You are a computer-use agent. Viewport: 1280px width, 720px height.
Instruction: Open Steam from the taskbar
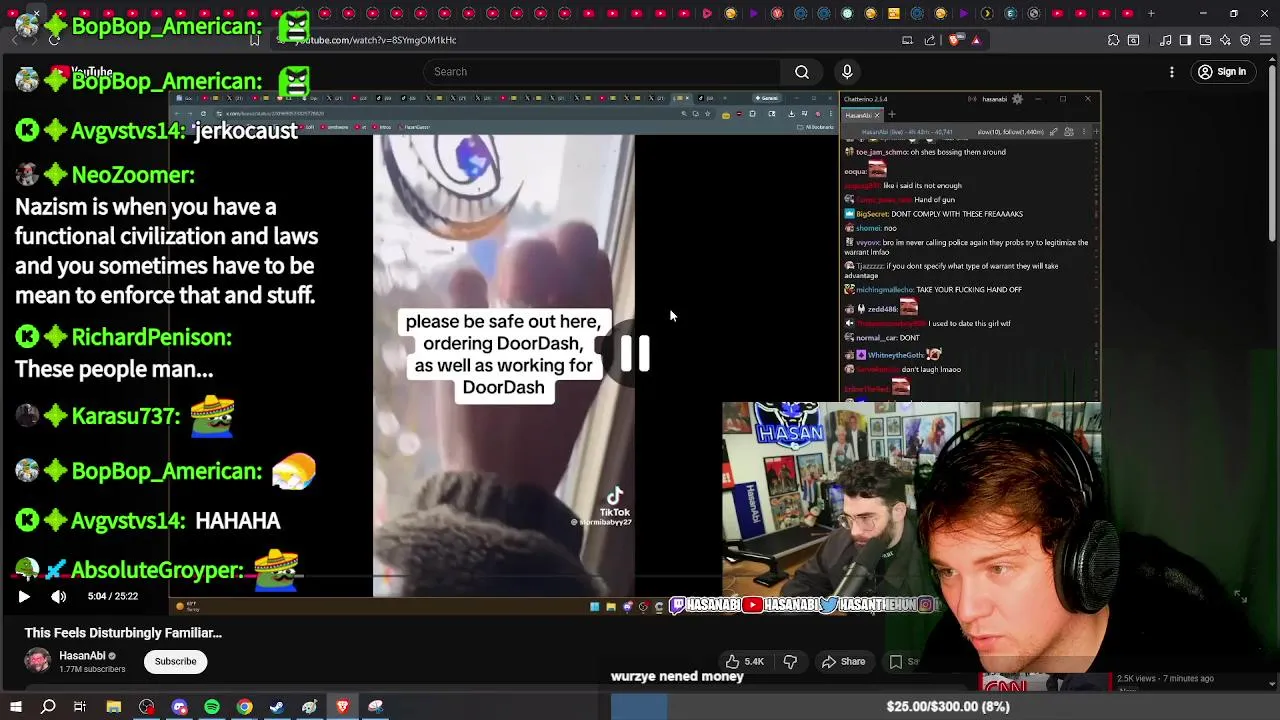point(277,707)
